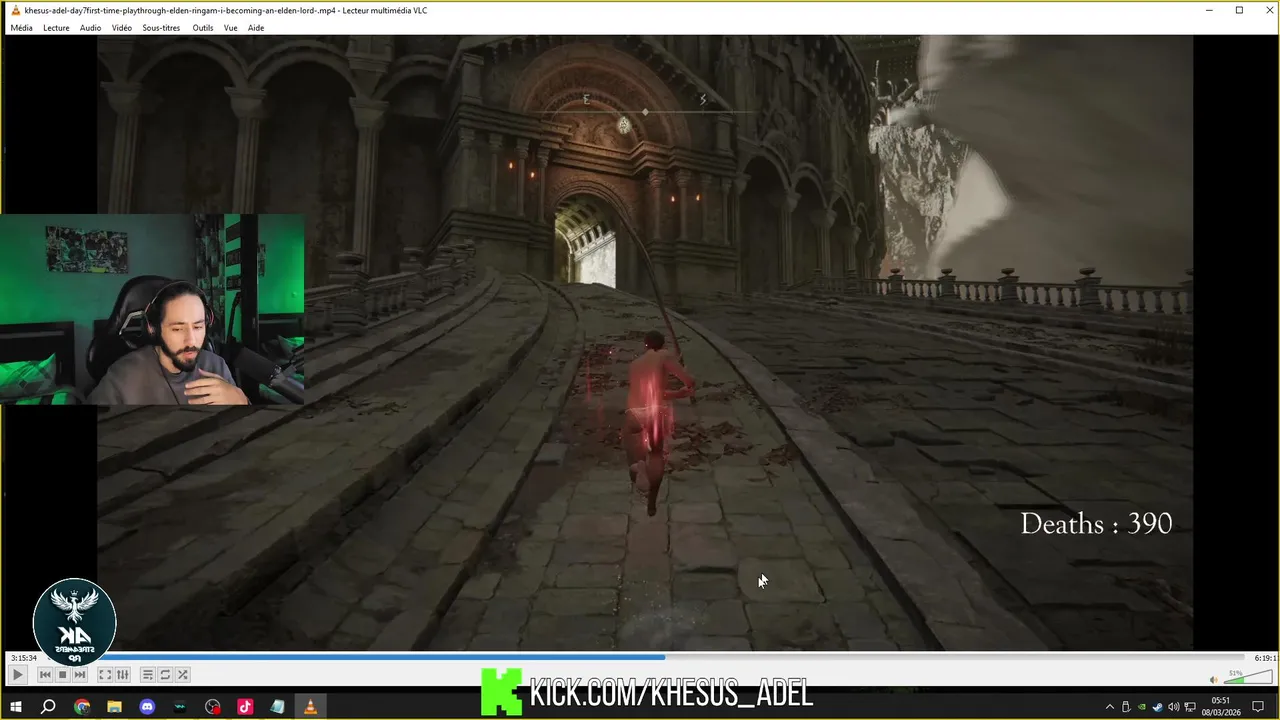Click the elapsed time 3:15:34
Image resolution: width=1280 pixels, height=720 pixels.
[x=24, y=658]
